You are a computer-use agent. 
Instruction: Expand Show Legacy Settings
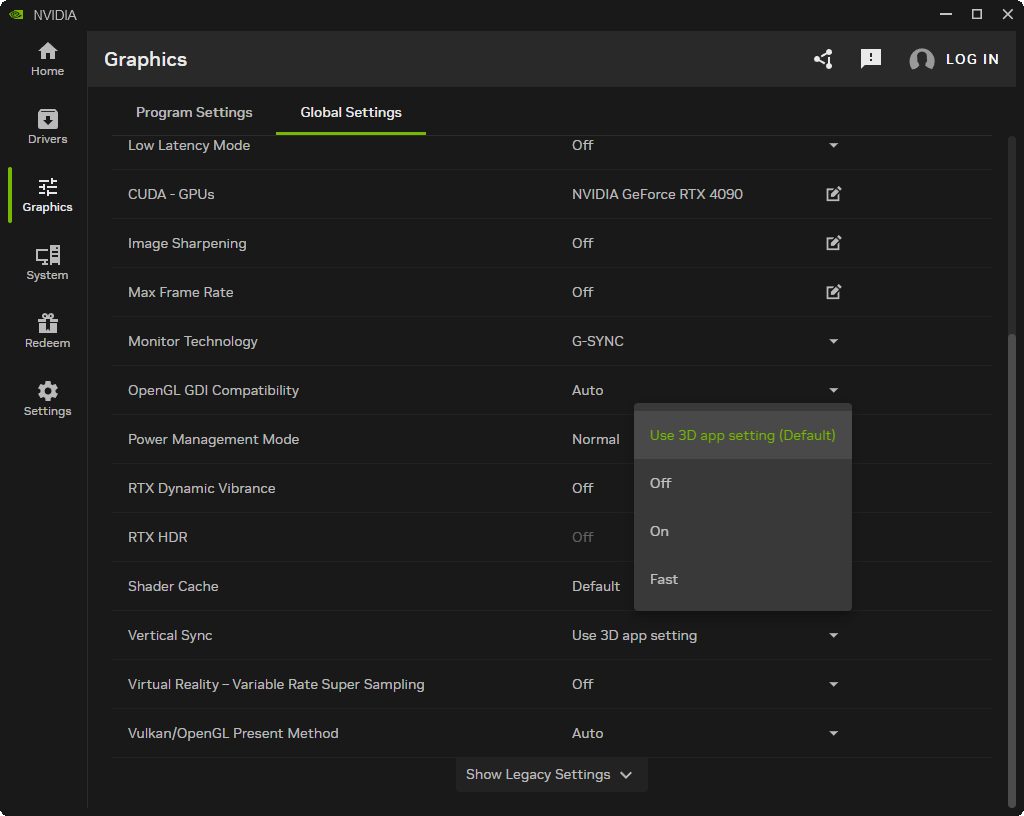pyautogui.click(x=551, y=774)
